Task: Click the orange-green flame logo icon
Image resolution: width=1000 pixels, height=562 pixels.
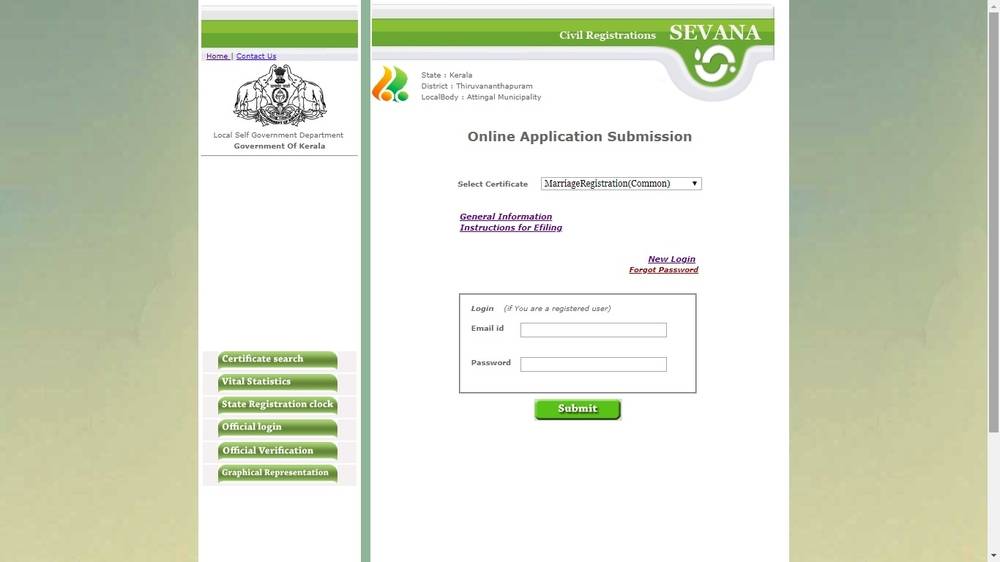Action: pos(390,84)
